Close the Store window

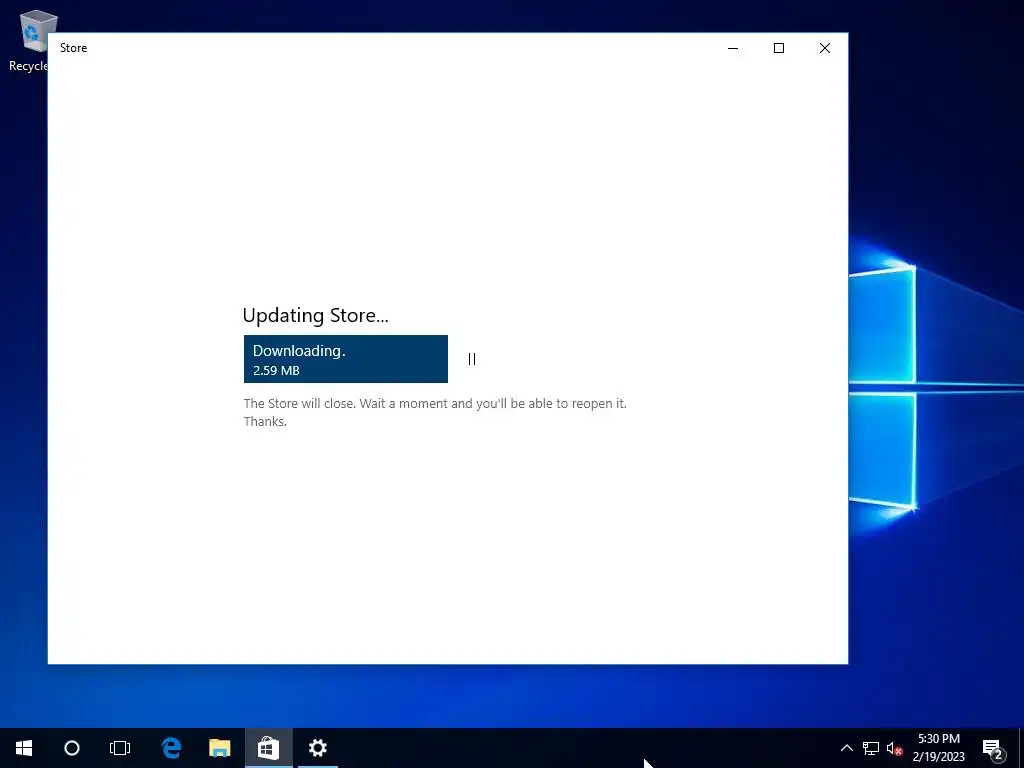point(825,48)
